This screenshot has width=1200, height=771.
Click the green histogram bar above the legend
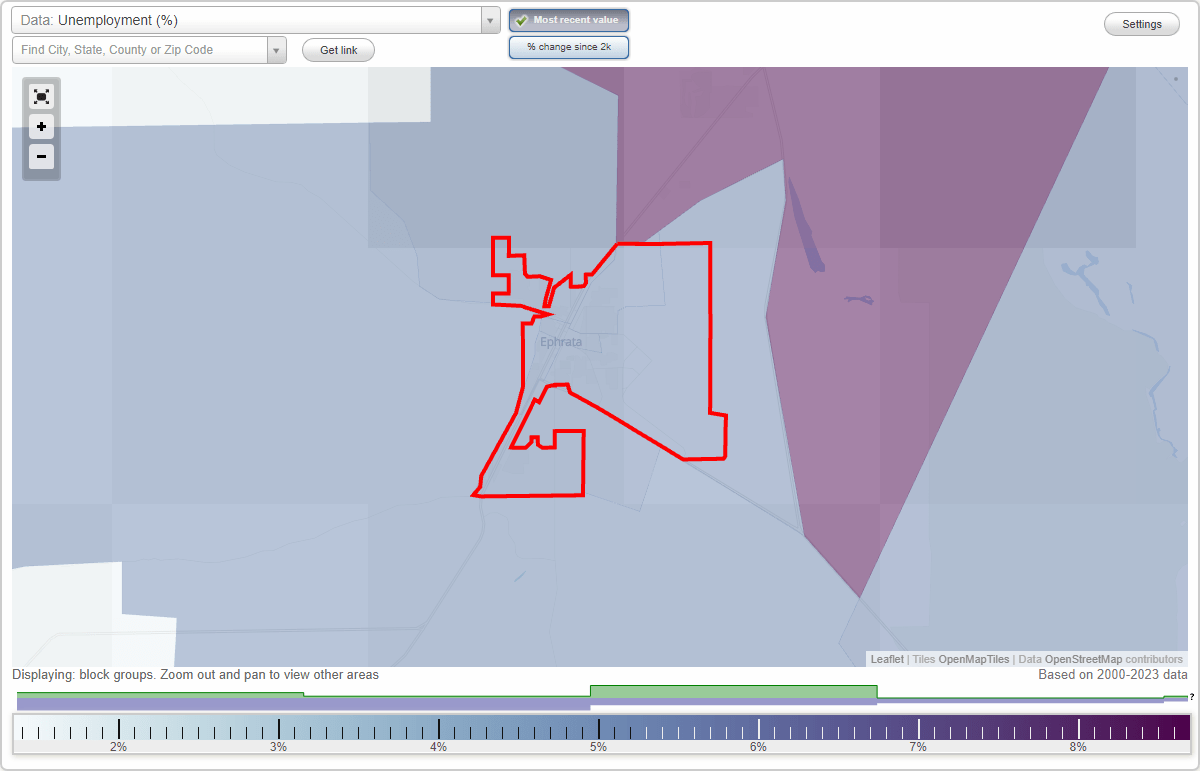pos(733,692)
